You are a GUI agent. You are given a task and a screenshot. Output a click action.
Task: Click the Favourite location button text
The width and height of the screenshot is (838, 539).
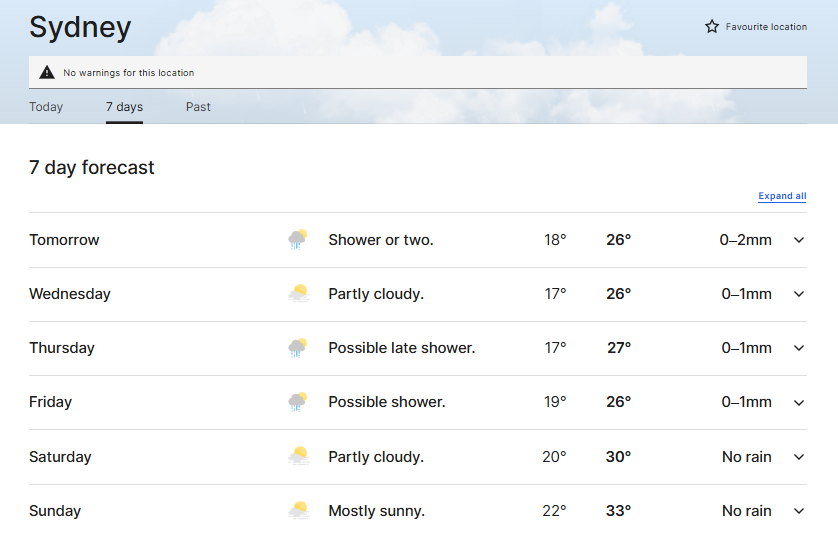766,27
